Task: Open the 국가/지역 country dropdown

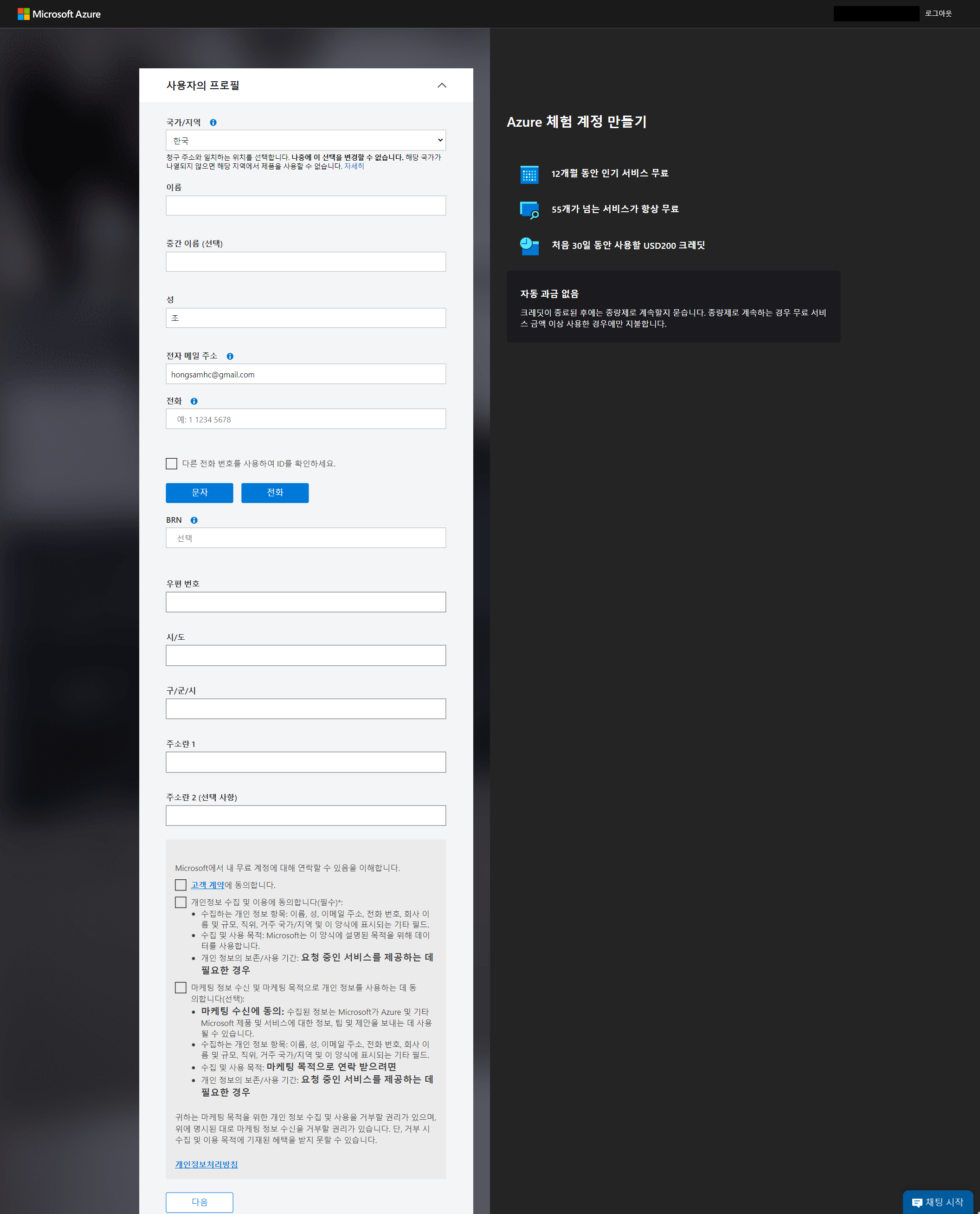Action: (305, 140)
